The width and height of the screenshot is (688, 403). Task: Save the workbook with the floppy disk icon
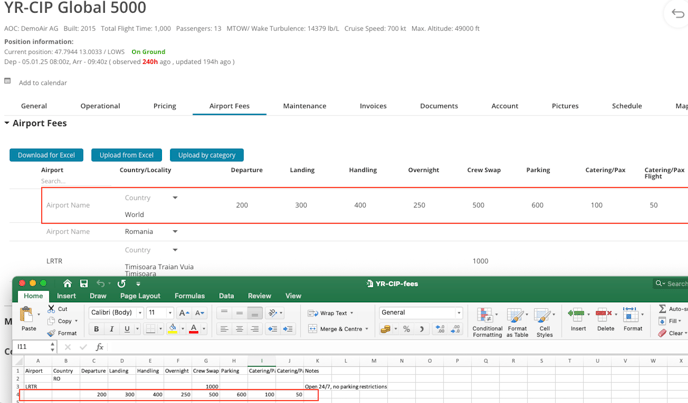click(x=84, y=284)
